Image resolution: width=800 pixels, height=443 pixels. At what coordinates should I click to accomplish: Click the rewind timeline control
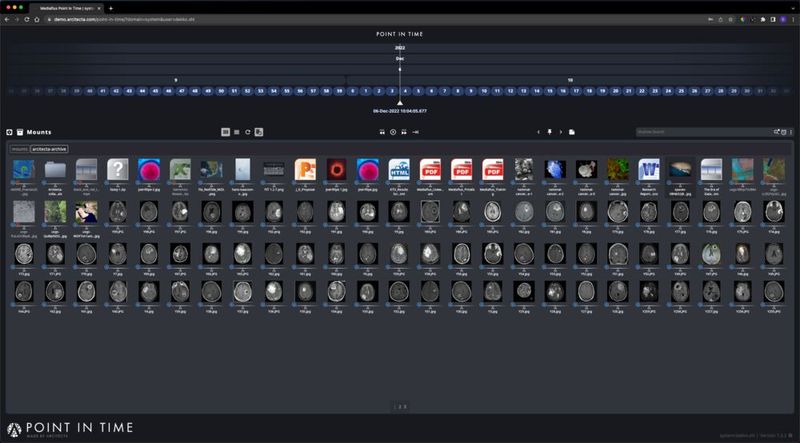(382, 132)
